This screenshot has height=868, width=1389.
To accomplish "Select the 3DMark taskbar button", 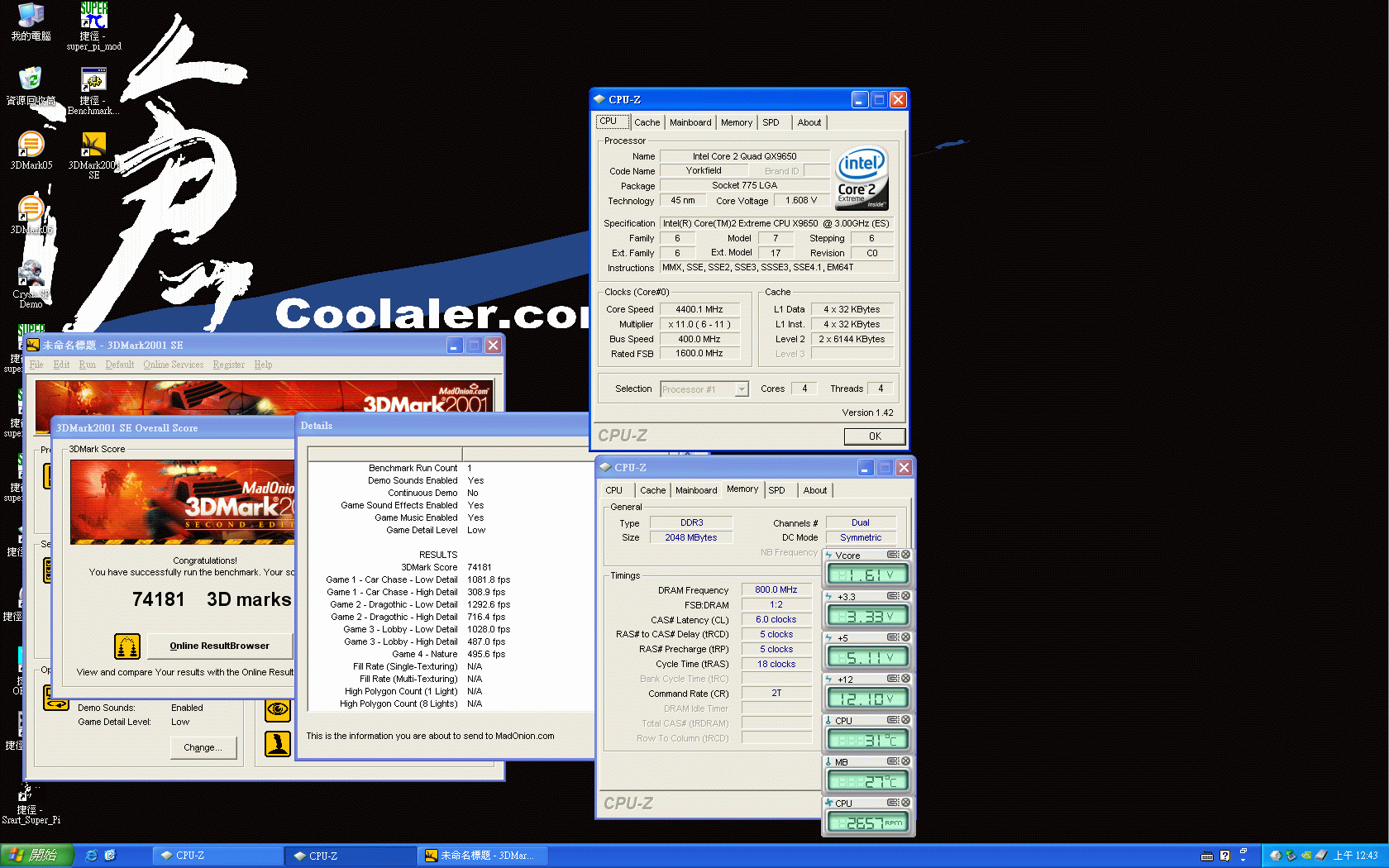I will (483, 856).
